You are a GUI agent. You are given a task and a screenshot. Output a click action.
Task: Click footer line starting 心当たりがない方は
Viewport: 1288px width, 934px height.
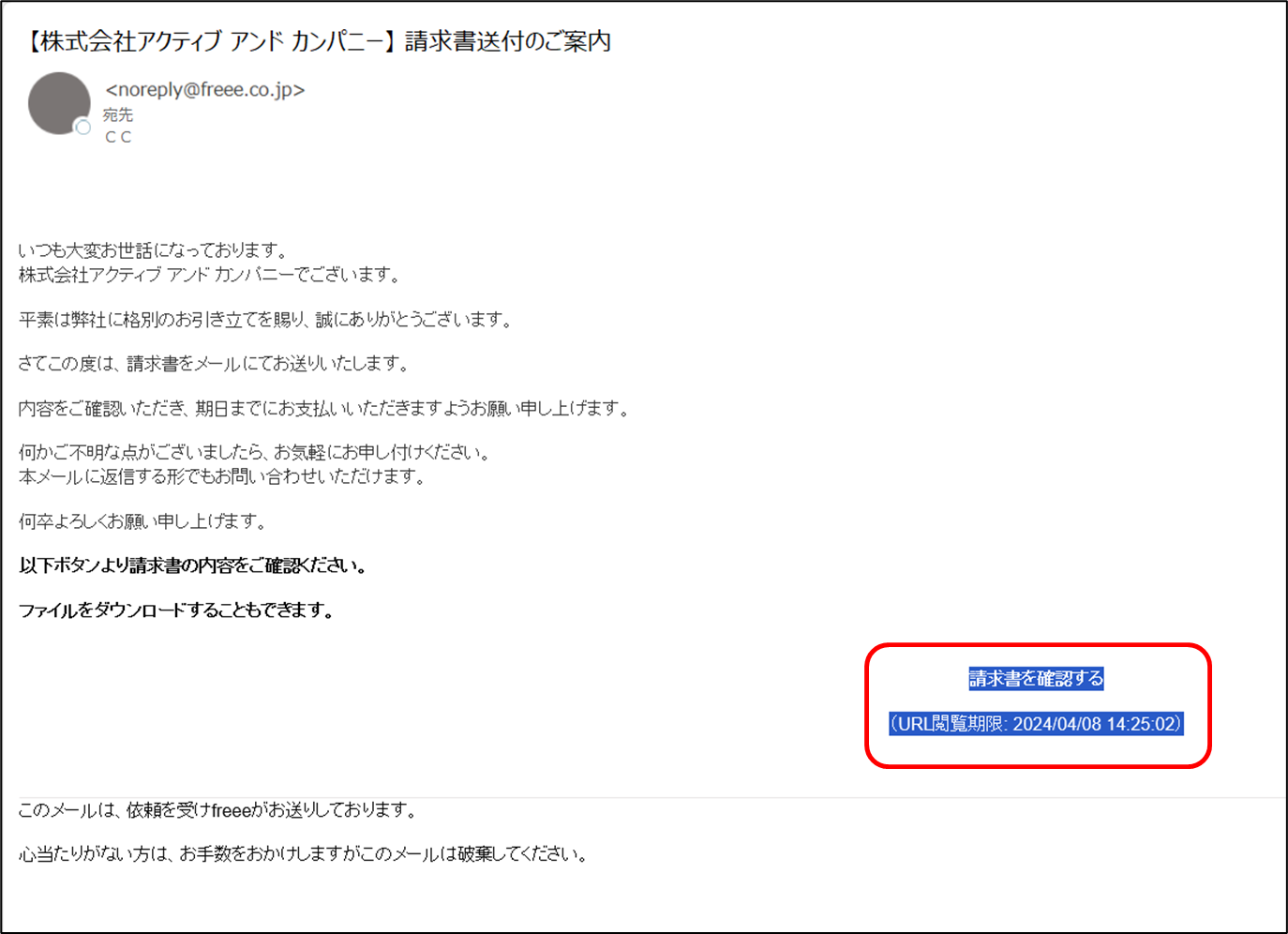pos(305,854)
